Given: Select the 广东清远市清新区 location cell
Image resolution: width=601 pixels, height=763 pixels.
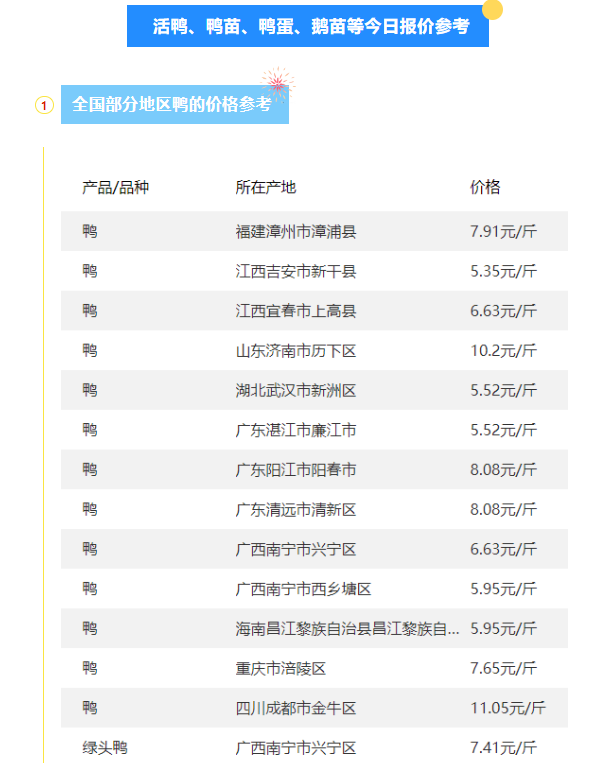Looking at the screenshot, I should click(x=296, y=510).
